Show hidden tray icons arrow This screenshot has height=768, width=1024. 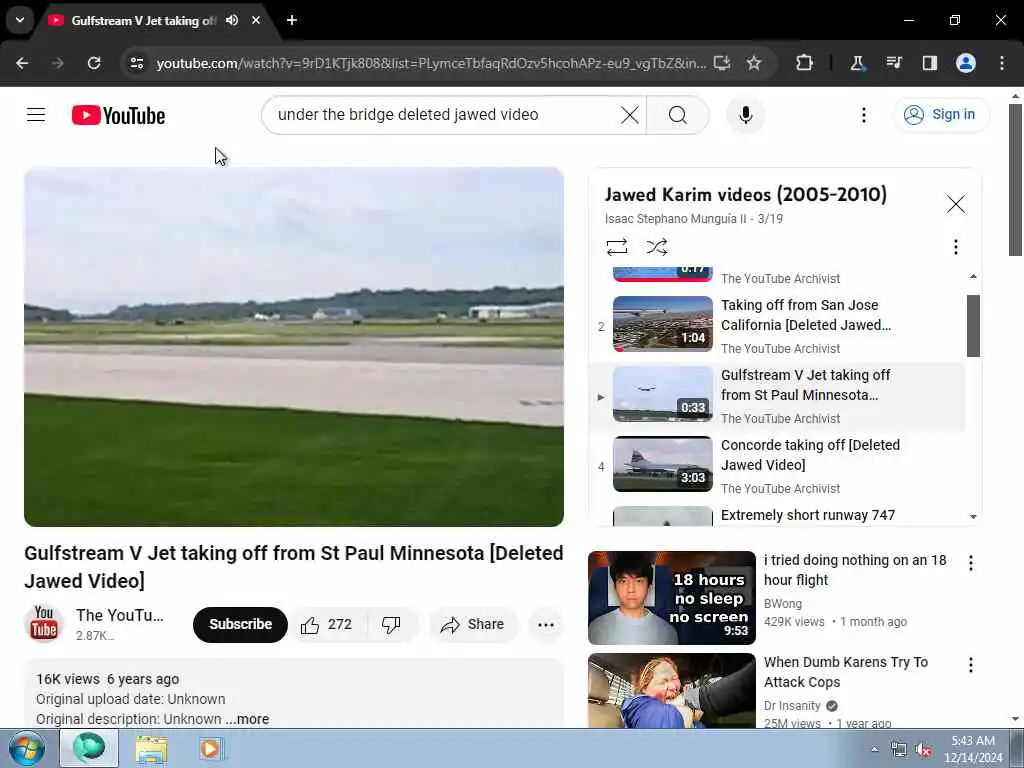click(874, 750)
